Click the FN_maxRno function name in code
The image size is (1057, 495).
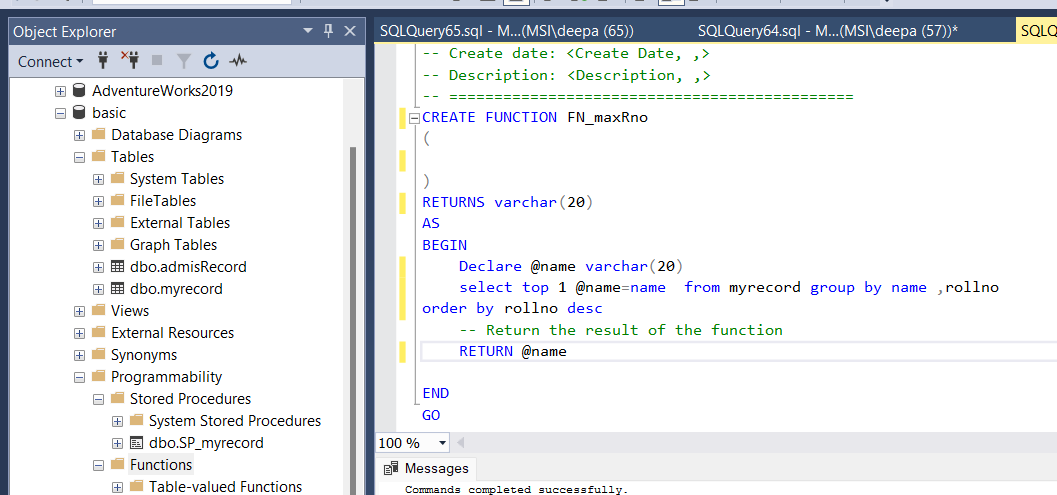point(607,117)
